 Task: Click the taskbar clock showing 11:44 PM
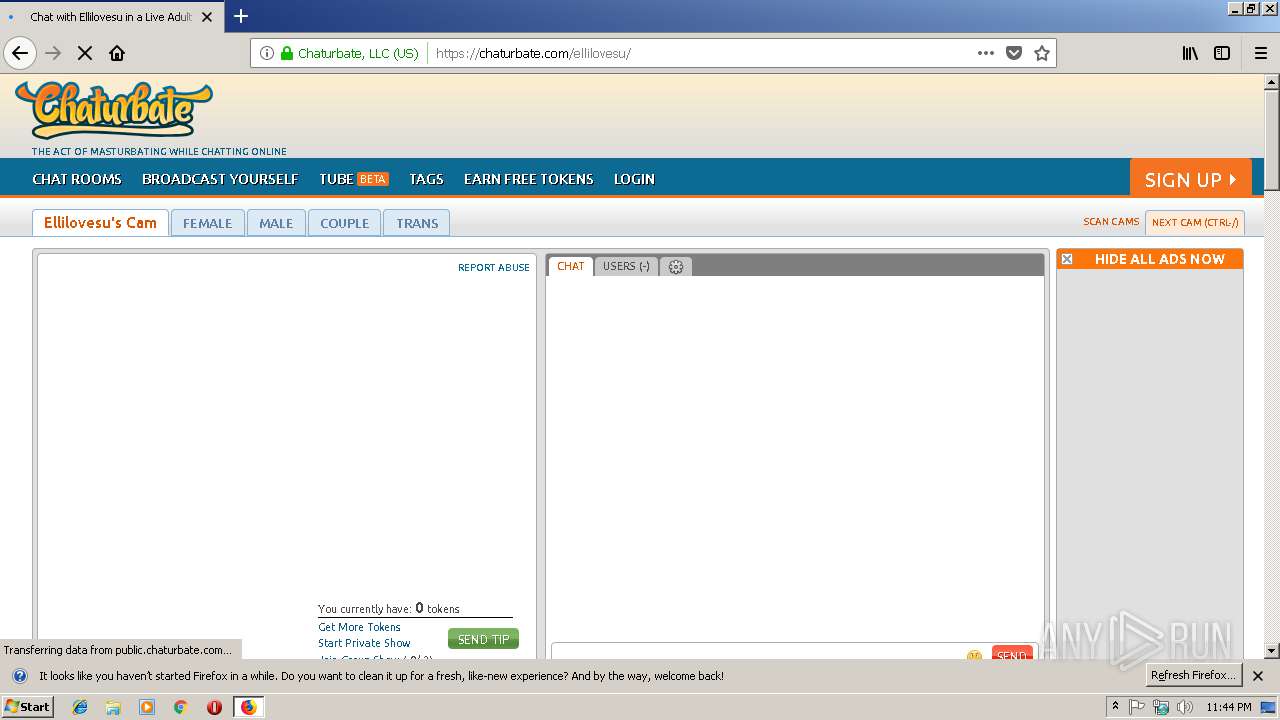point(1229,707)
